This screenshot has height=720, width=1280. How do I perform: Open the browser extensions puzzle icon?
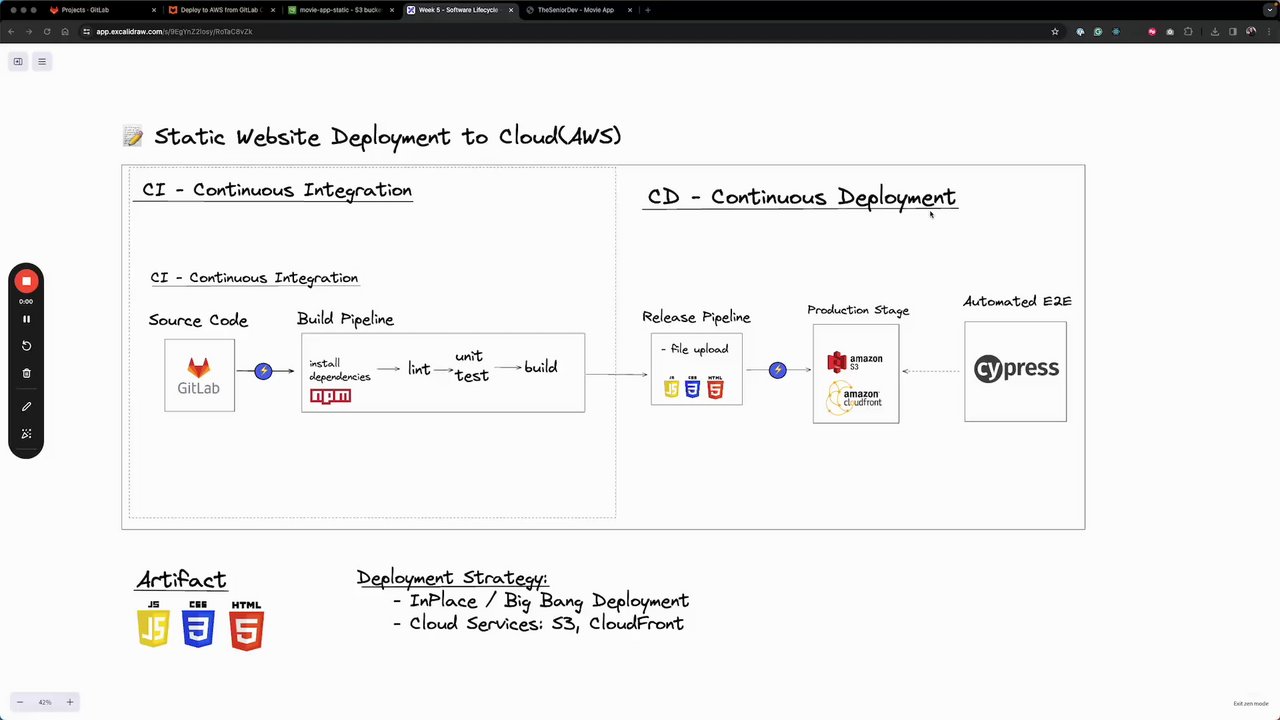(x=1188, y=31)
